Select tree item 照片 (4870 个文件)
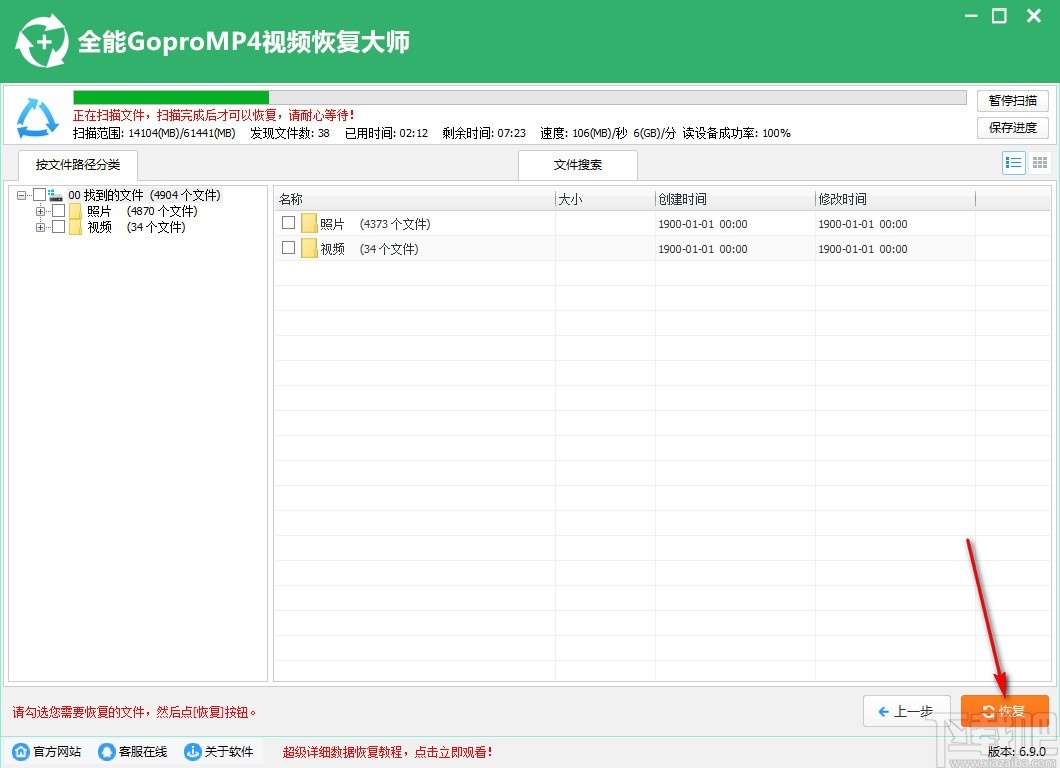This screenshot has width=1060, height=768. coord(142,211)
